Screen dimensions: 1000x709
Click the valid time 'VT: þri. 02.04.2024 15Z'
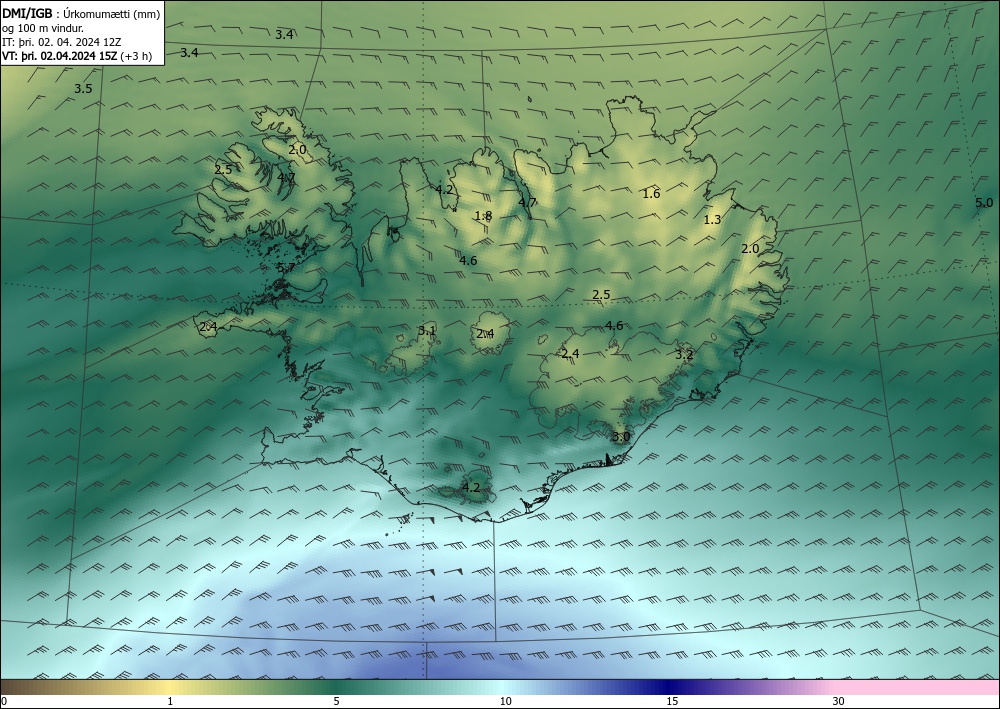(x=59, y=56)
